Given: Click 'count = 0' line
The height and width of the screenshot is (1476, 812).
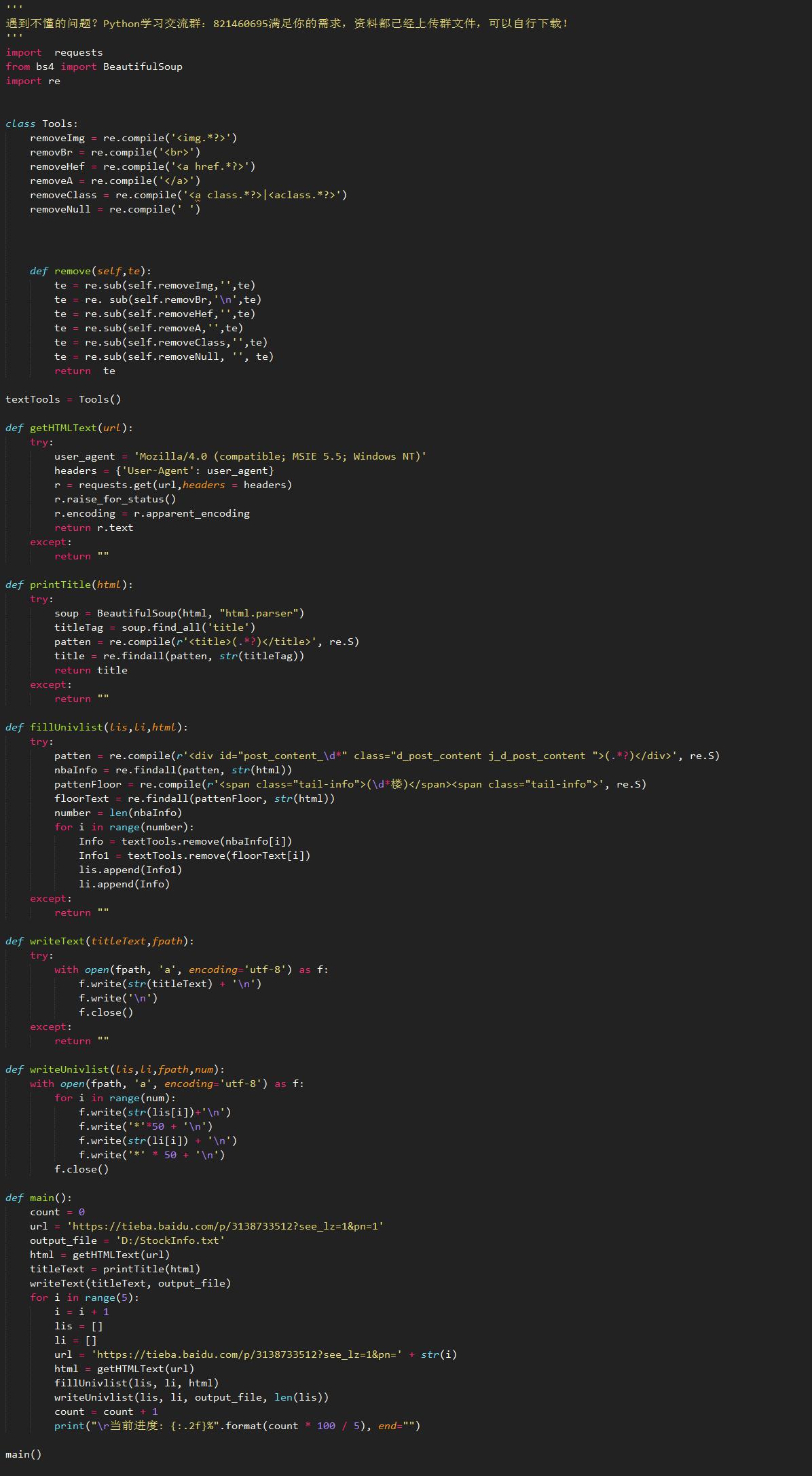Looking at the screenshot, I should tap(58, 1212).
